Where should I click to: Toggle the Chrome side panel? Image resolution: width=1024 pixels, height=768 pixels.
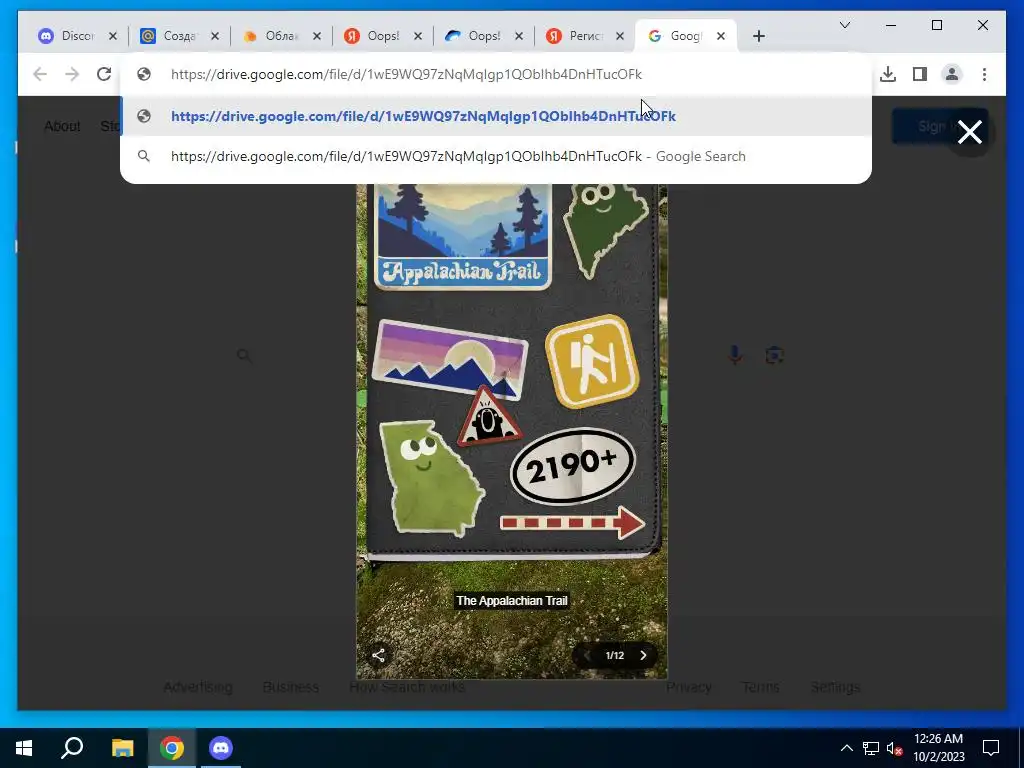click(x=920, y=74)
